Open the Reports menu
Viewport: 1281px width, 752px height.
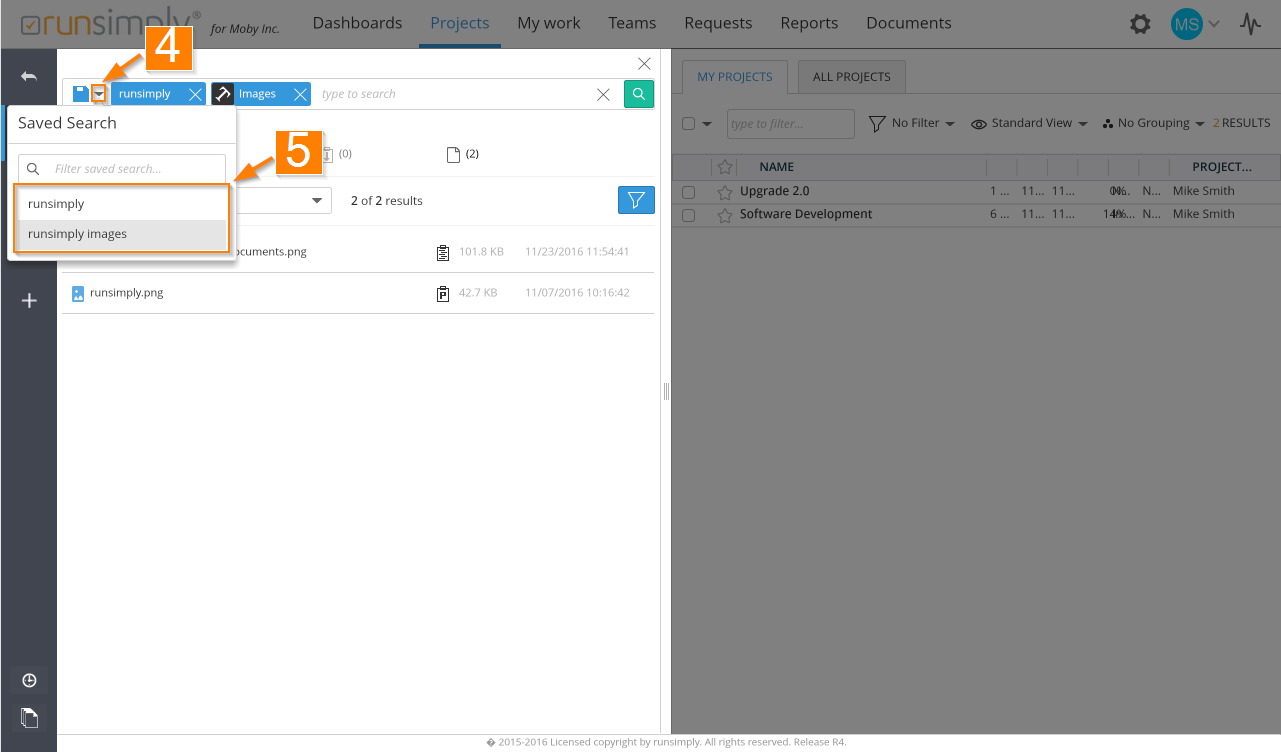809,23
